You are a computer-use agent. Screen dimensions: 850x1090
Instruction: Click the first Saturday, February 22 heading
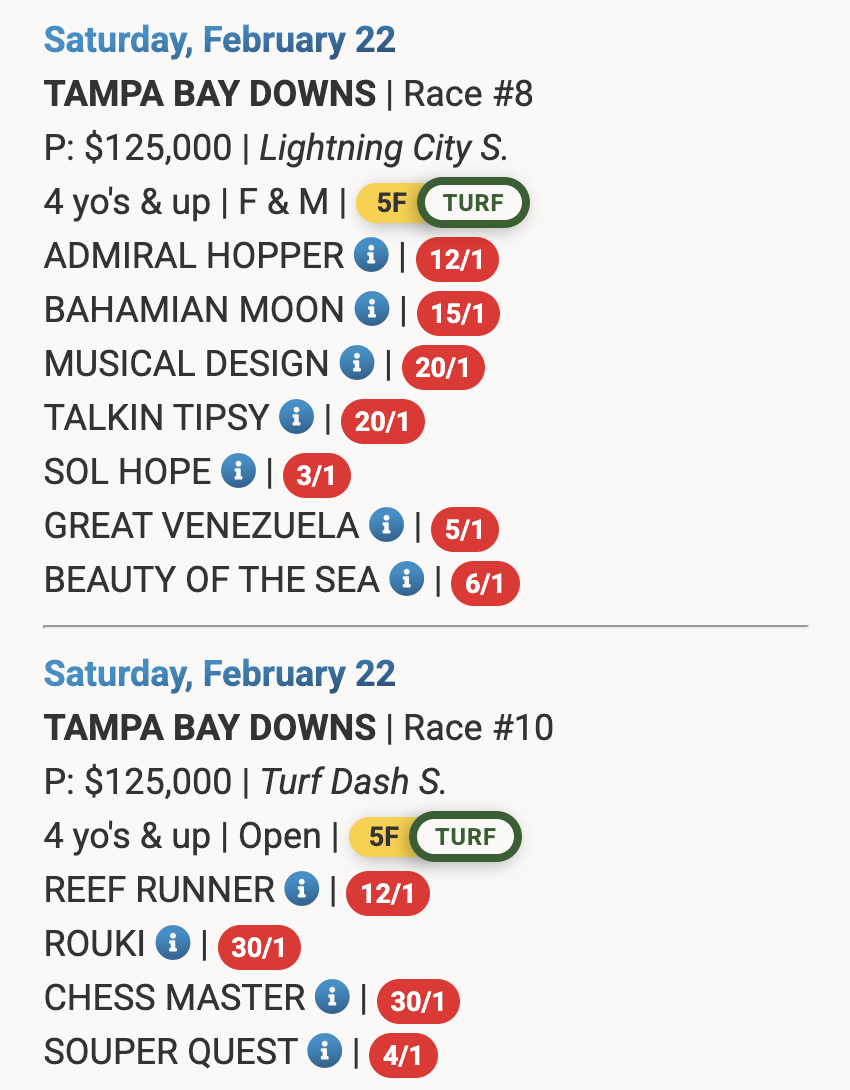pos(220,40)
